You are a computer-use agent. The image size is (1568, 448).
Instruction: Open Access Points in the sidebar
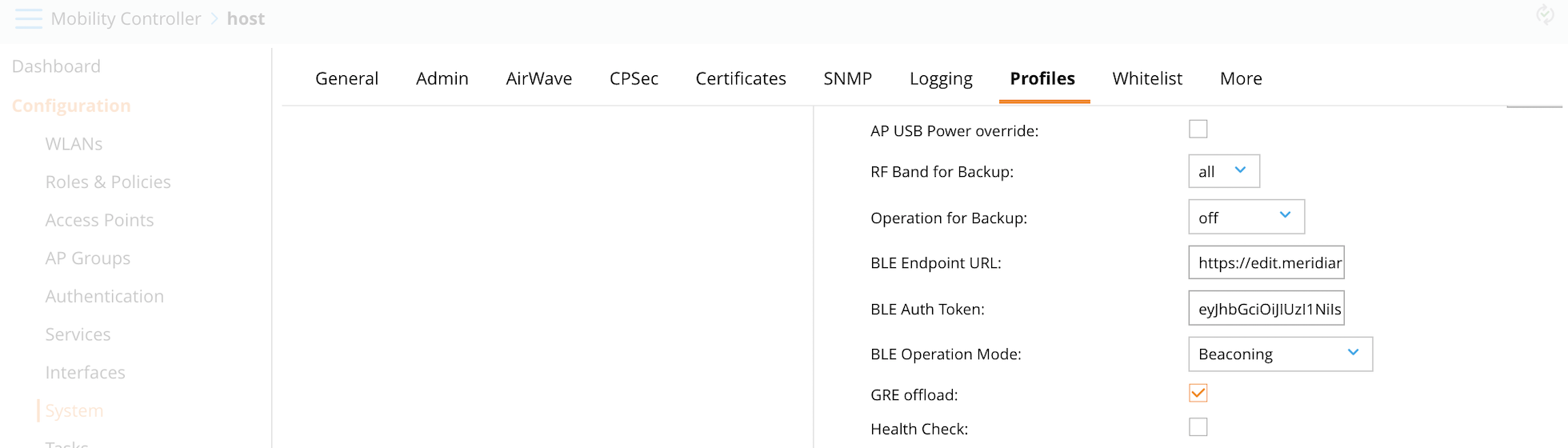coord(99,220)
